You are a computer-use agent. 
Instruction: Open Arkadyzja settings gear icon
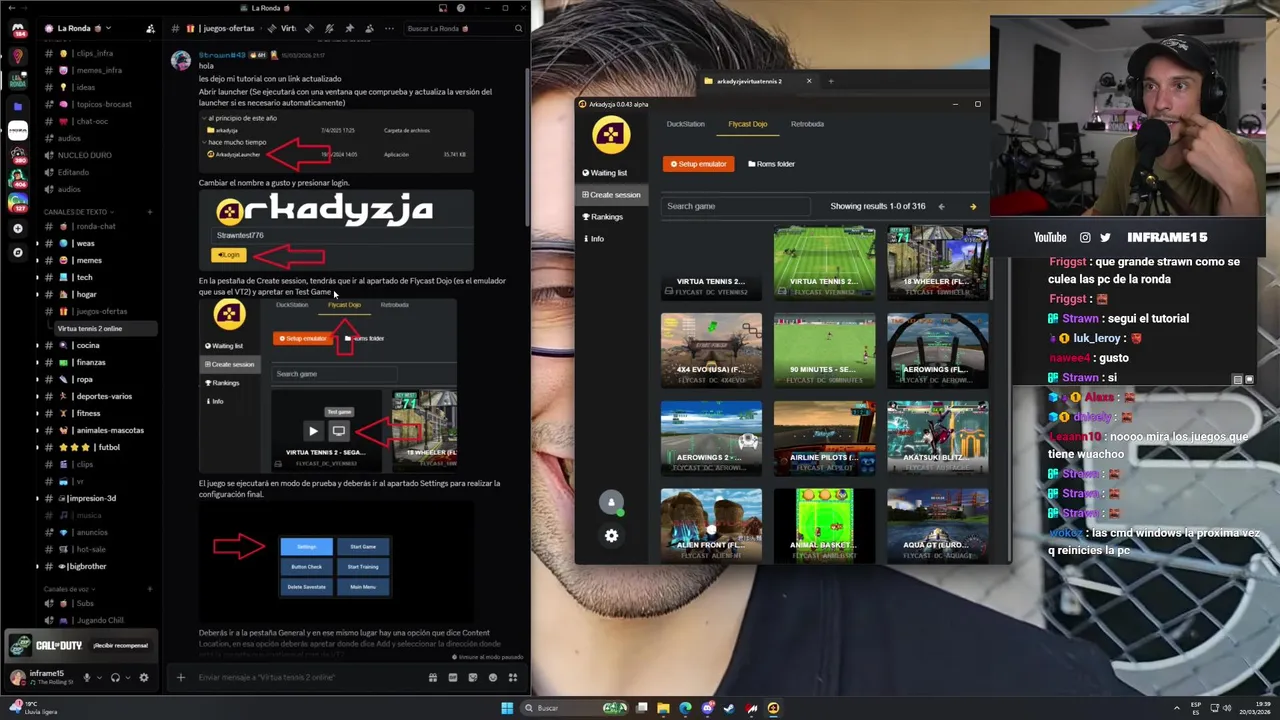(611, 536)
